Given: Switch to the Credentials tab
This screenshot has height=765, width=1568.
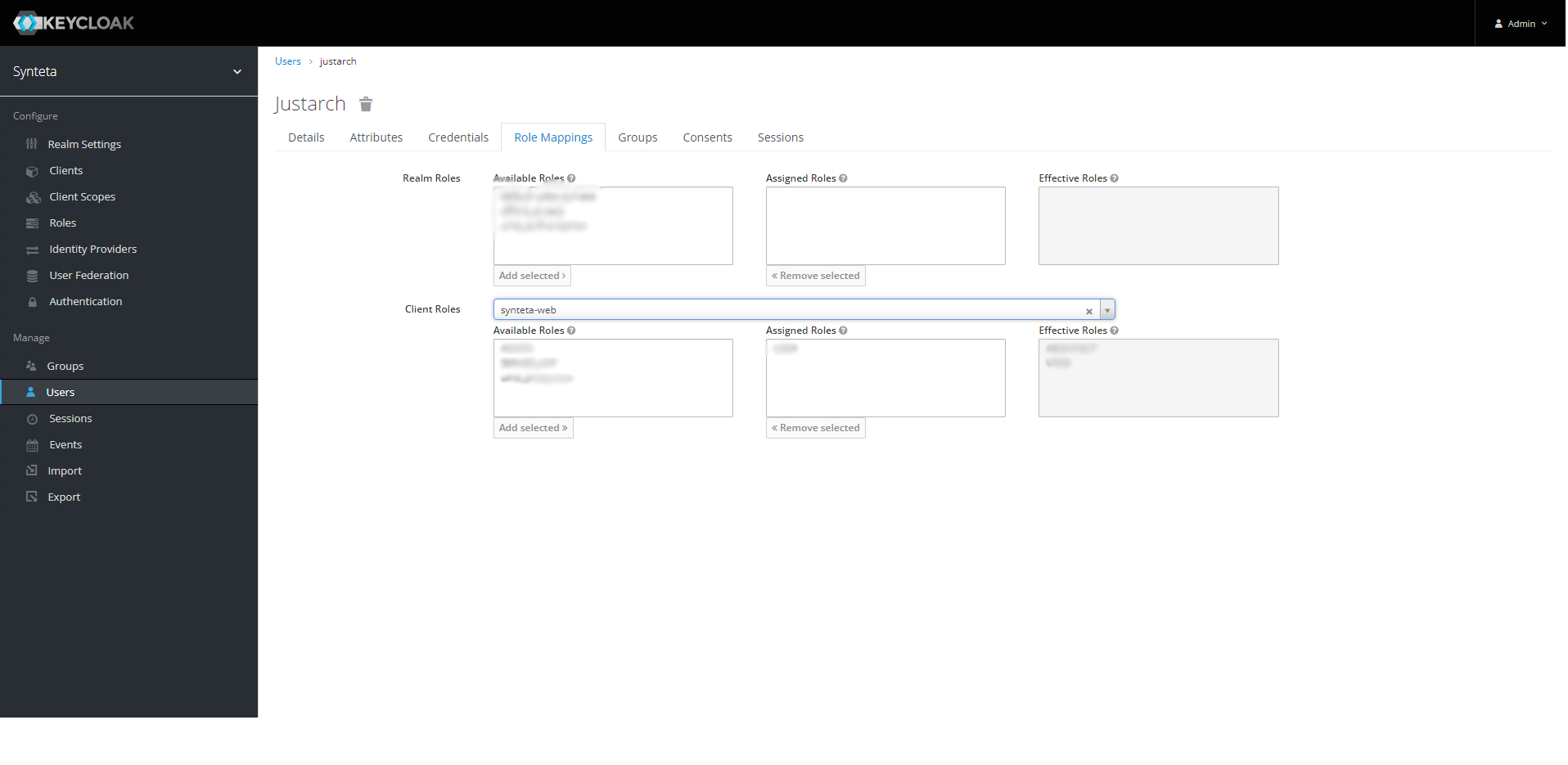Looking at the screenshot, I should [x=457, y=137].
